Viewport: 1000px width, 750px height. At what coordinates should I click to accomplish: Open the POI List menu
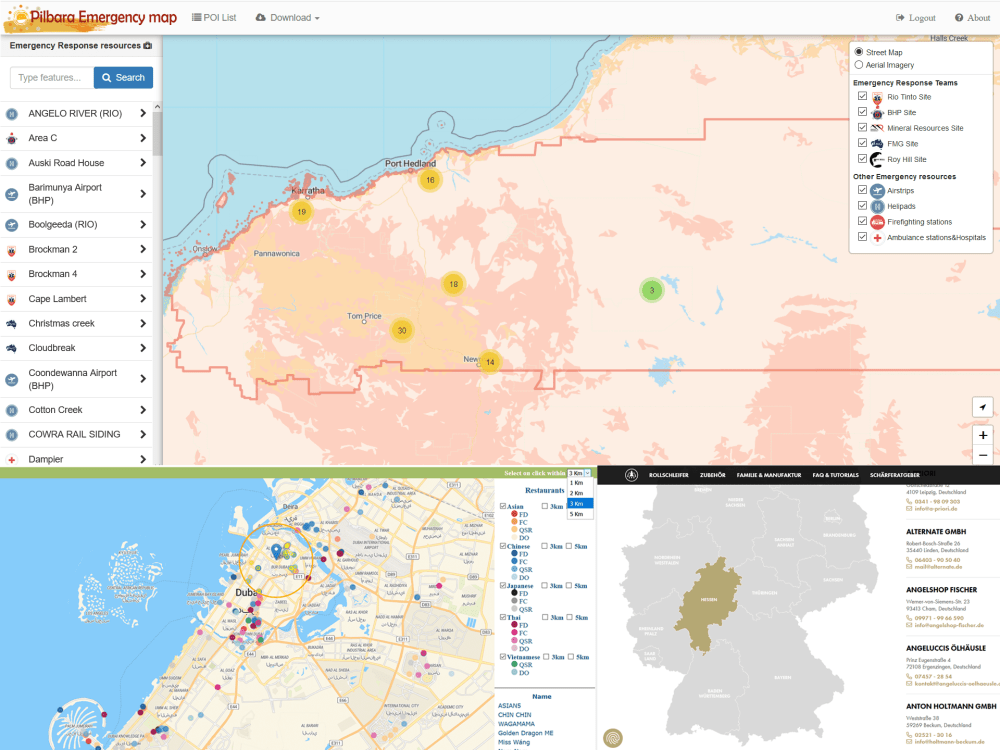coord(214,17)
